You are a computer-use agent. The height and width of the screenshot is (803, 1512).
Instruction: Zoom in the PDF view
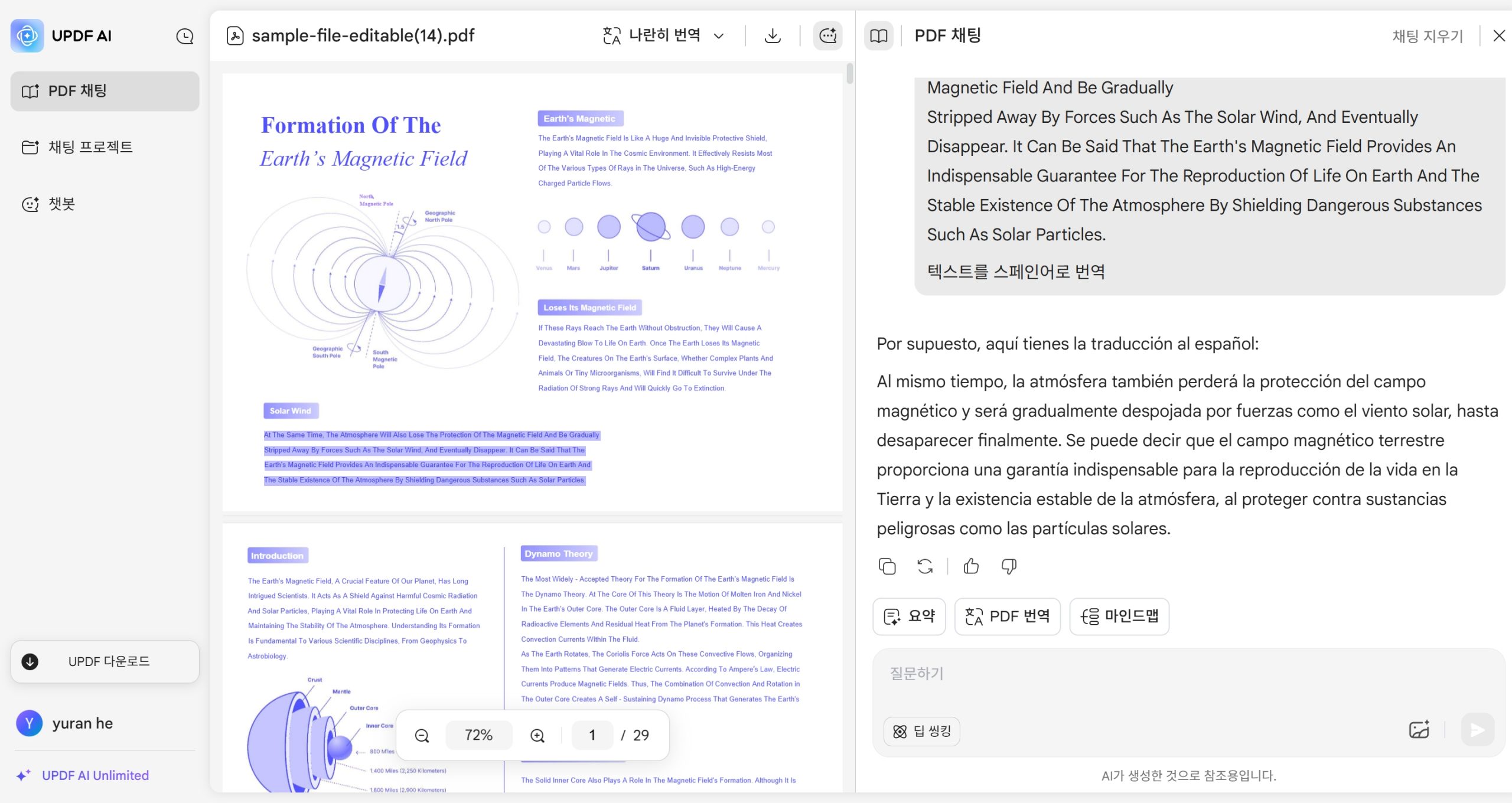[537, 735]
